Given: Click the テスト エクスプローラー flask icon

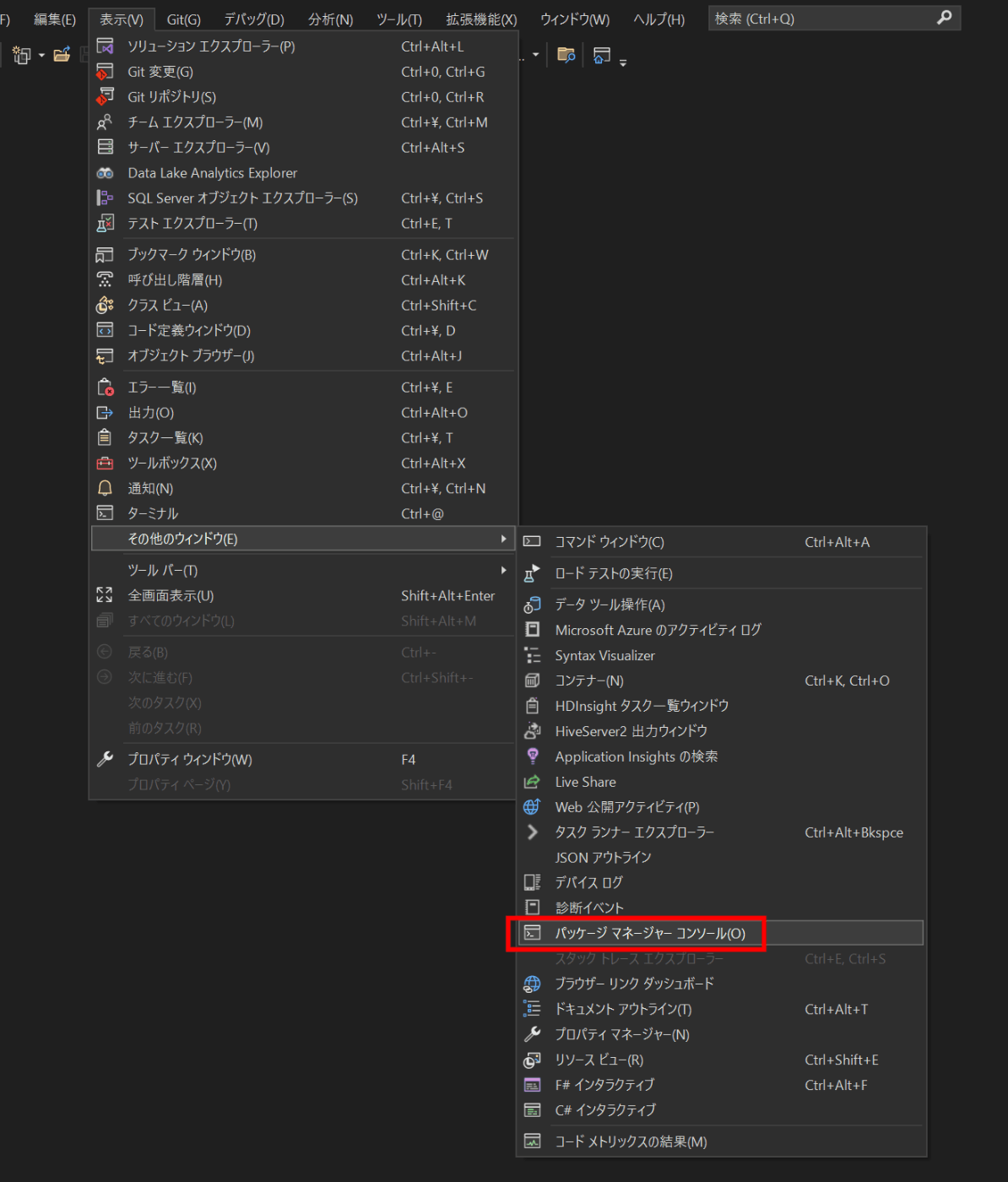Looking at the screenshot, I should tap(105, 223).
